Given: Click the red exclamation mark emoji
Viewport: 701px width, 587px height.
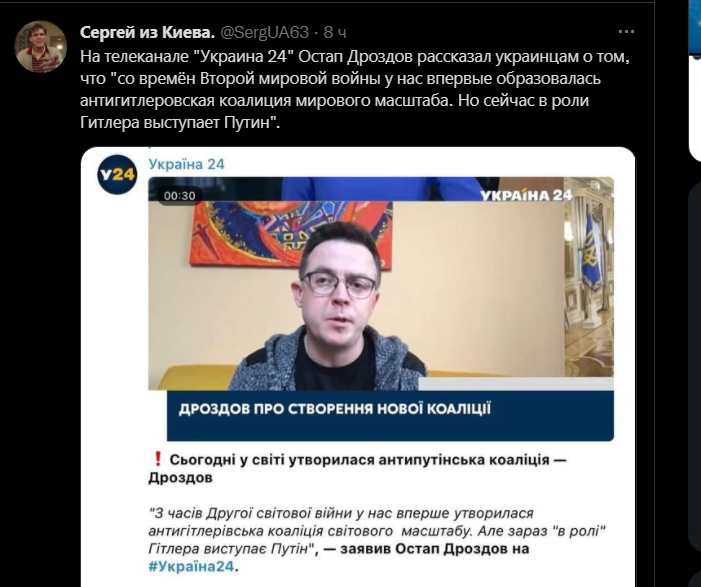Looking at the screenshot, I should click(157, 459).
